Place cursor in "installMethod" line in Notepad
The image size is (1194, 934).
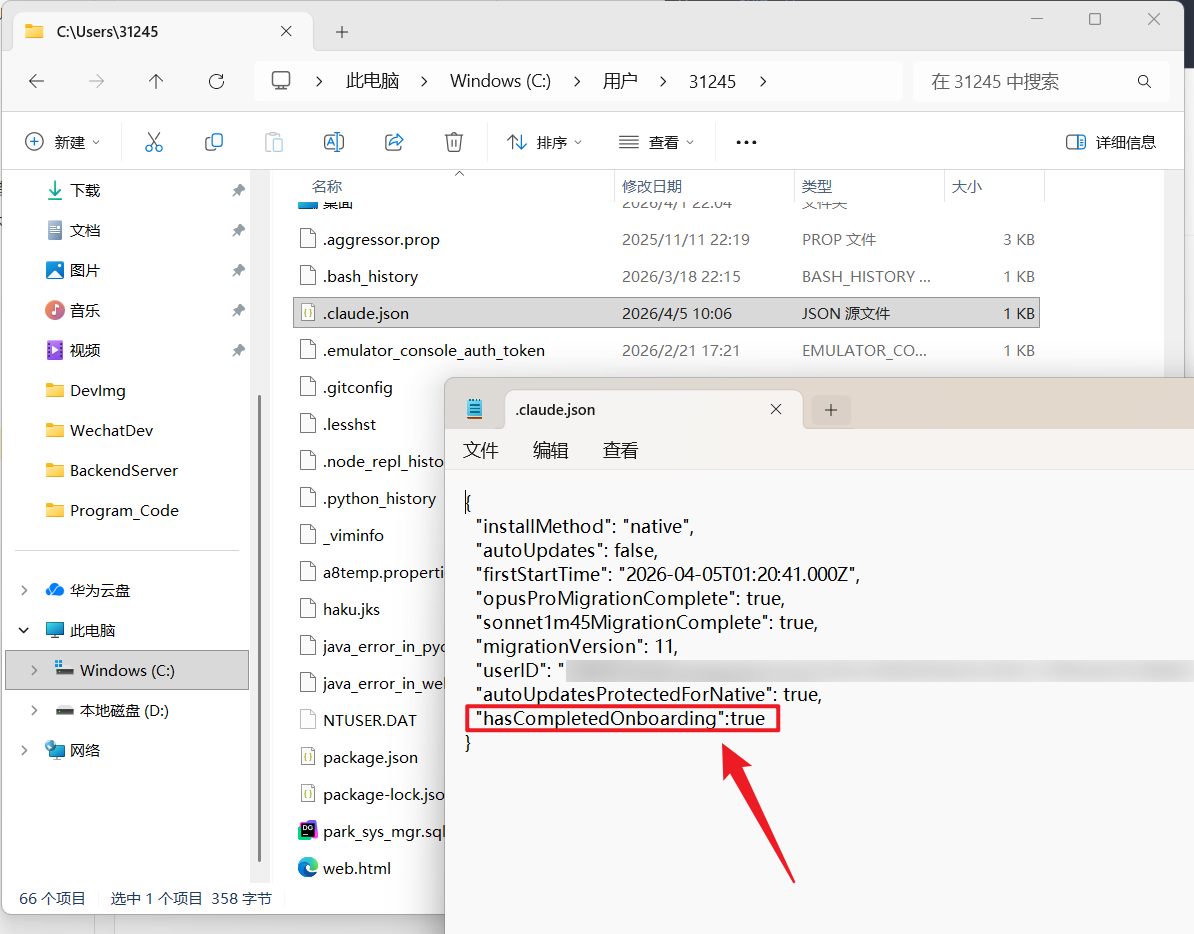point(585,527)
